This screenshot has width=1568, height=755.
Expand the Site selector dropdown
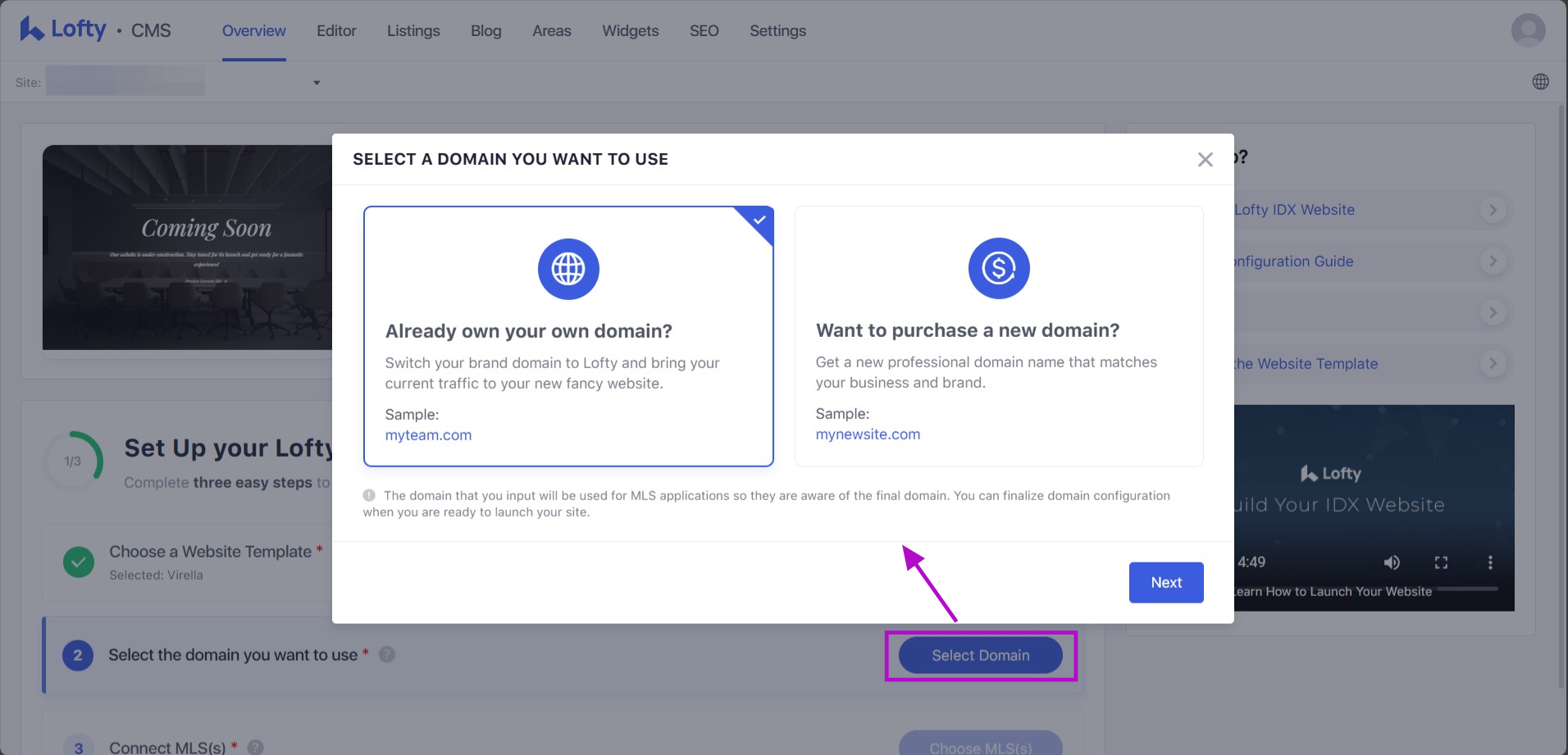coord(317,83)
